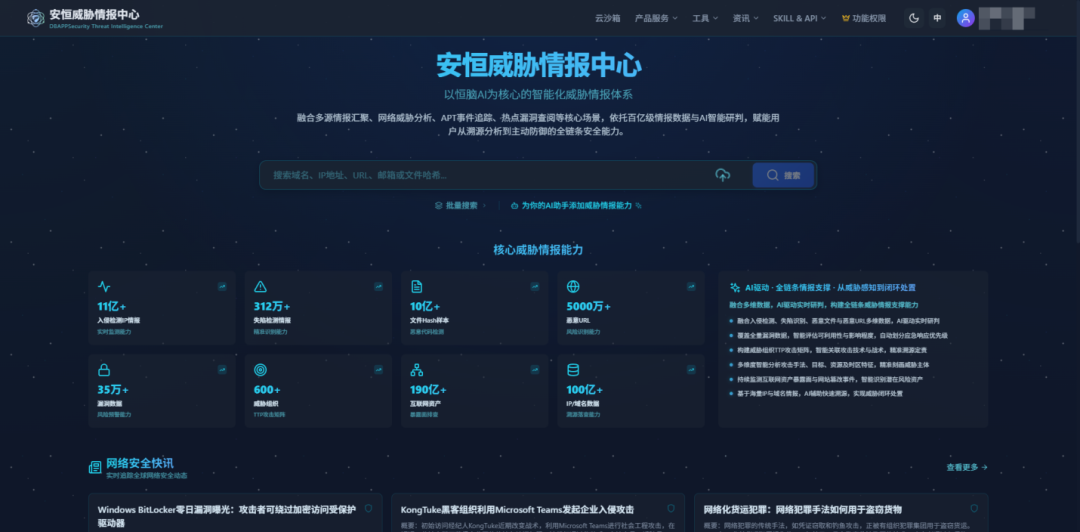Click lock icon on 漏洞数据 card
The image size is (1080, 532).
(104, 369)
